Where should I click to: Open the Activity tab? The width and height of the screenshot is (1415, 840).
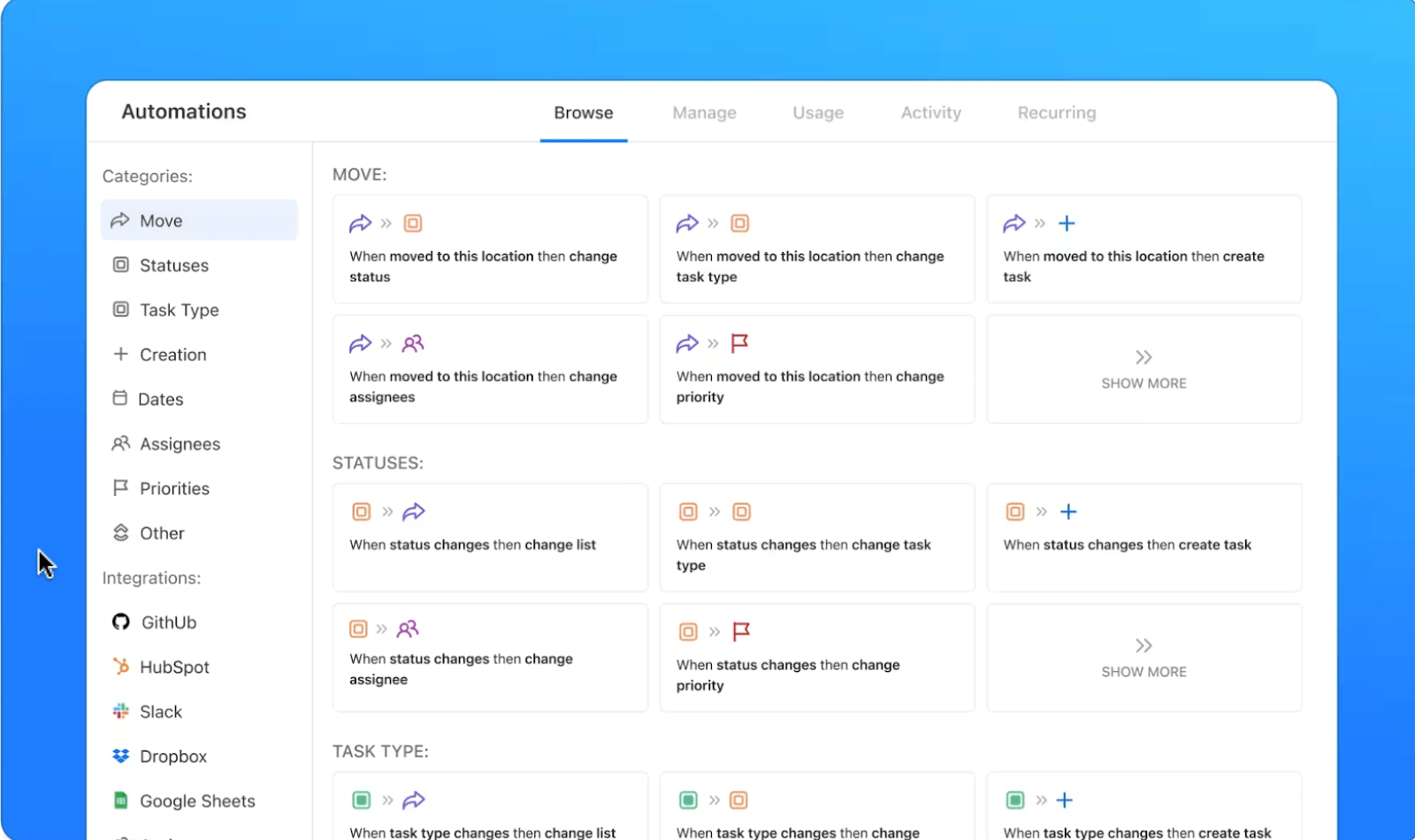tap(930, 112)
